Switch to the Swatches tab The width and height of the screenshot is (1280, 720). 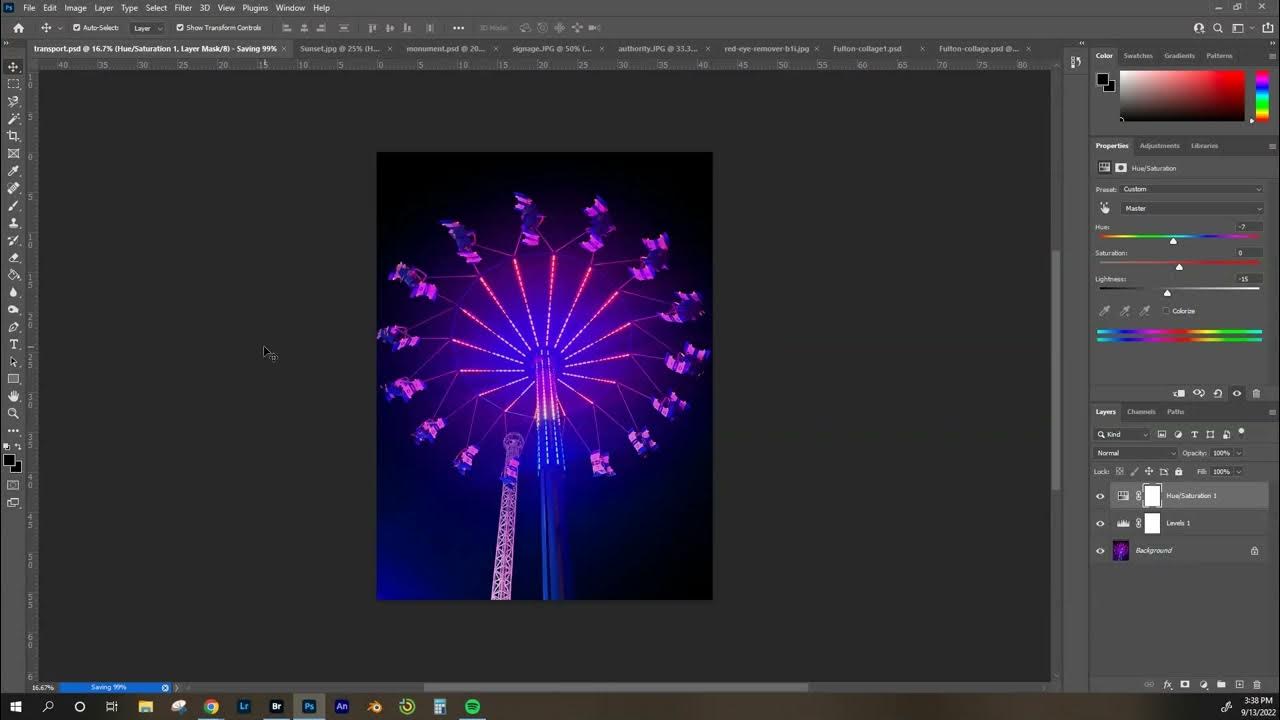tap(1138, 56)
